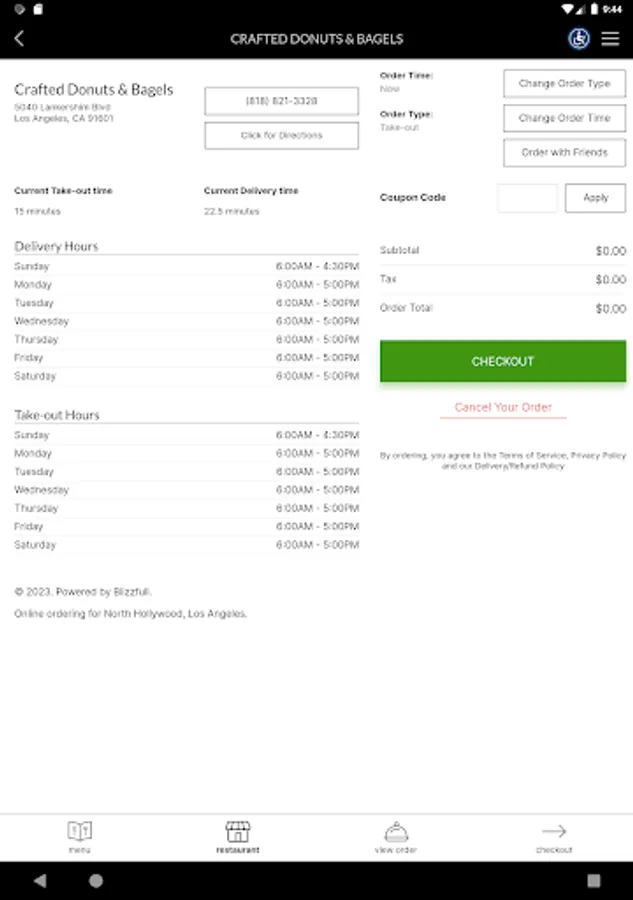Select the Current Take-out time label
The image size is (633, 900).
click(63, 191)
